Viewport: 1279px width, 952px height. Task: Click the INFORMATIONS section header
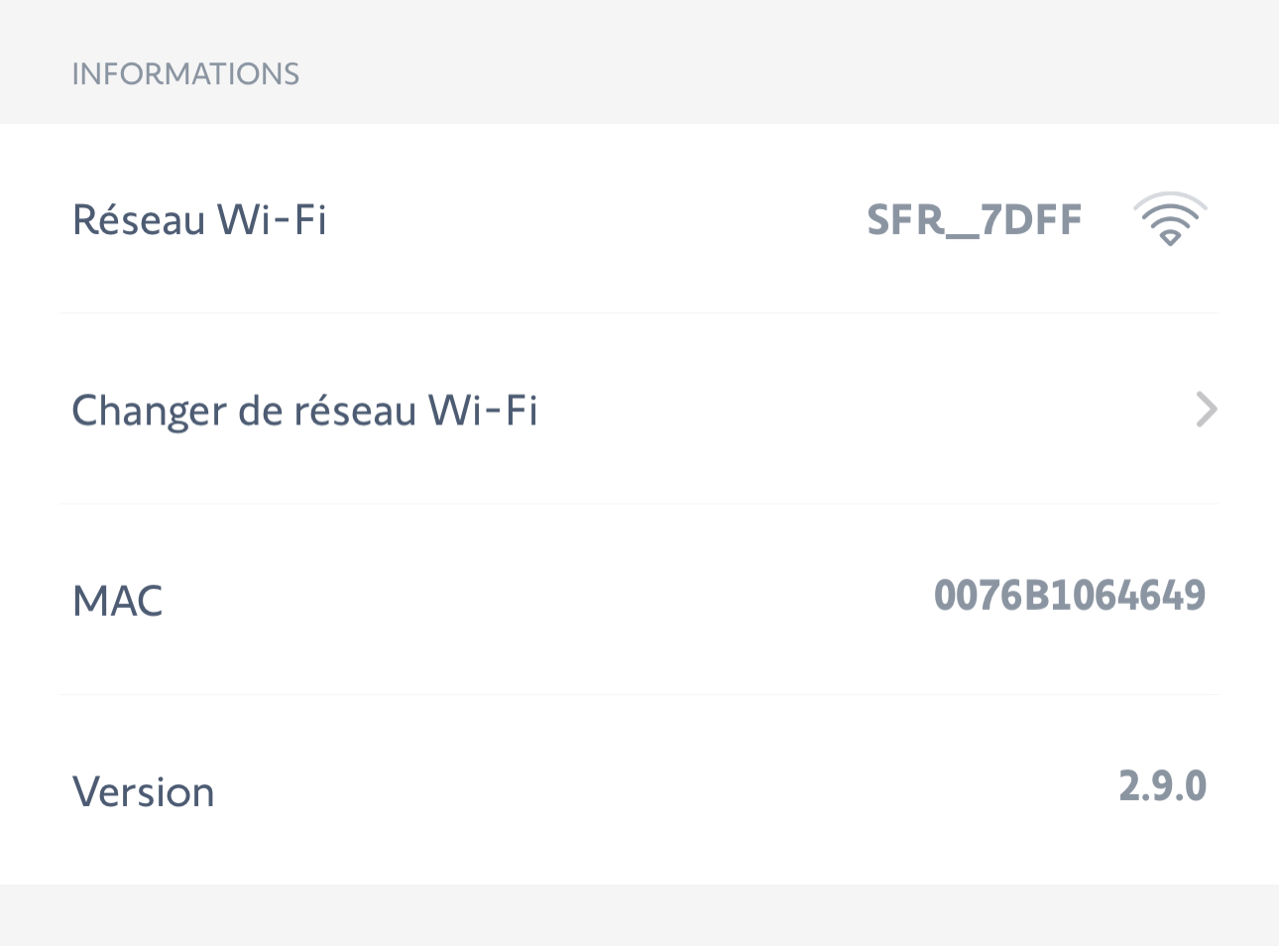point(185,74)
